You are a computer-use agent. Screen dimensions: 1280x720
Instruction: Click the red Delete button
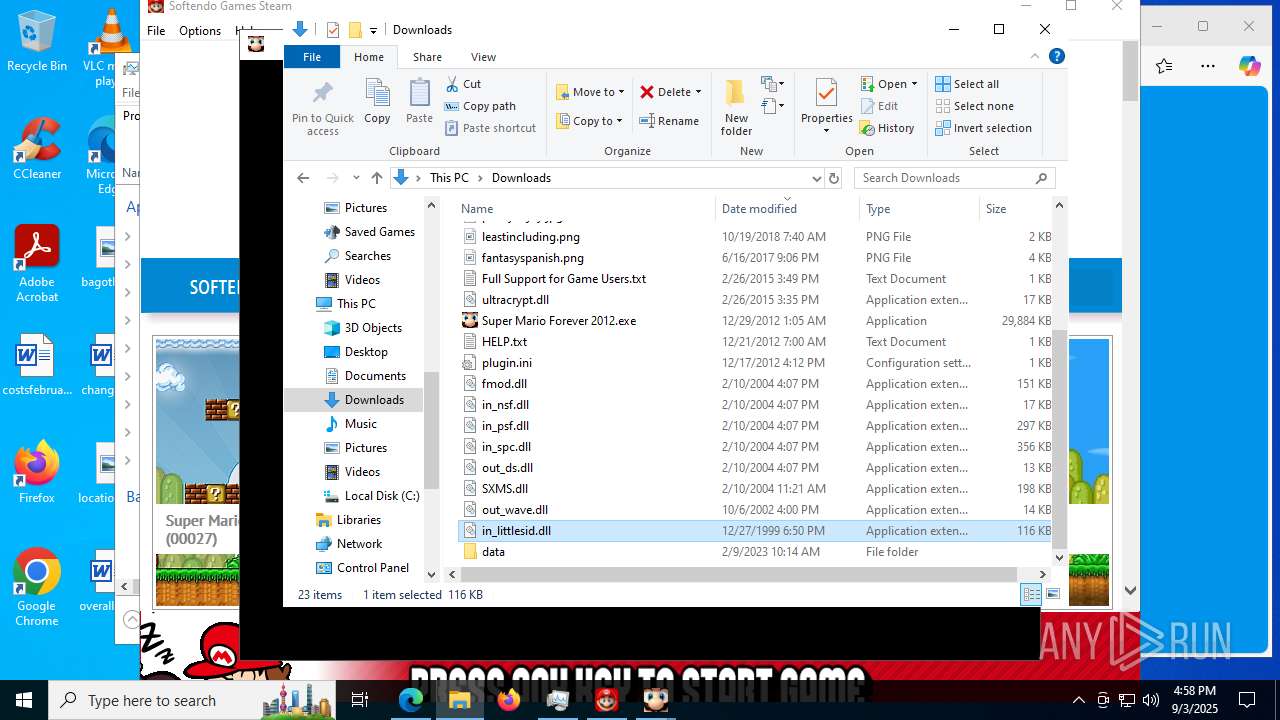(665, 92)
